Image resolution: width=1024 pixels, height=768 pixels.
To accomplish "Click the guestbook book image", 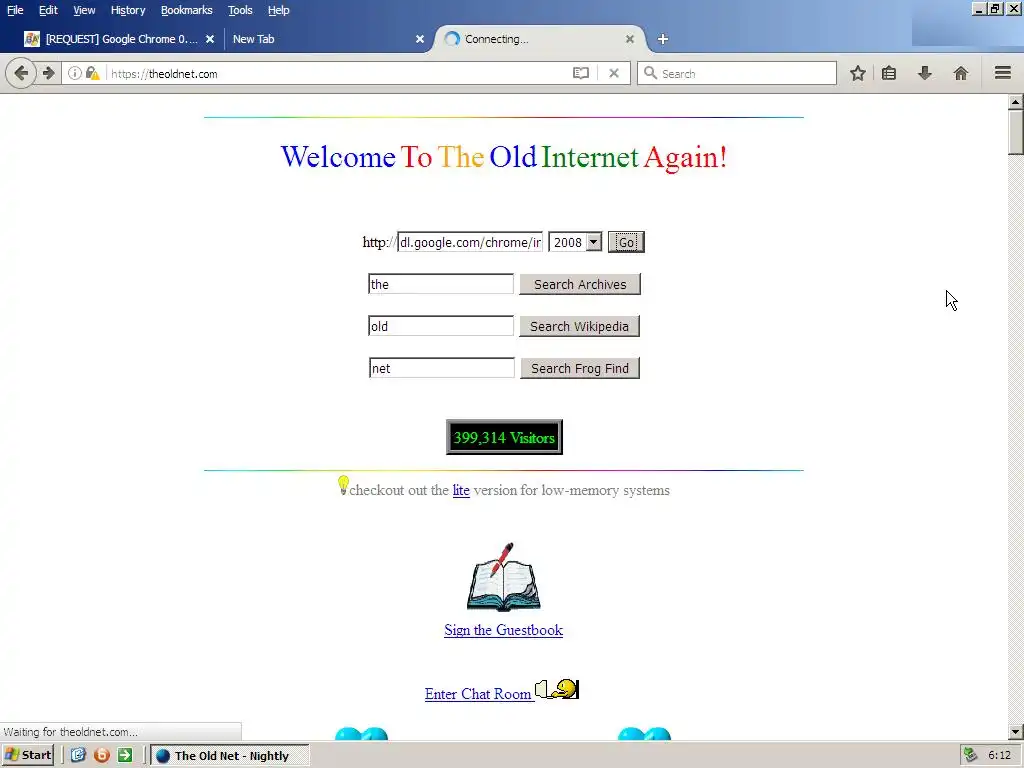I will (504, 577).
